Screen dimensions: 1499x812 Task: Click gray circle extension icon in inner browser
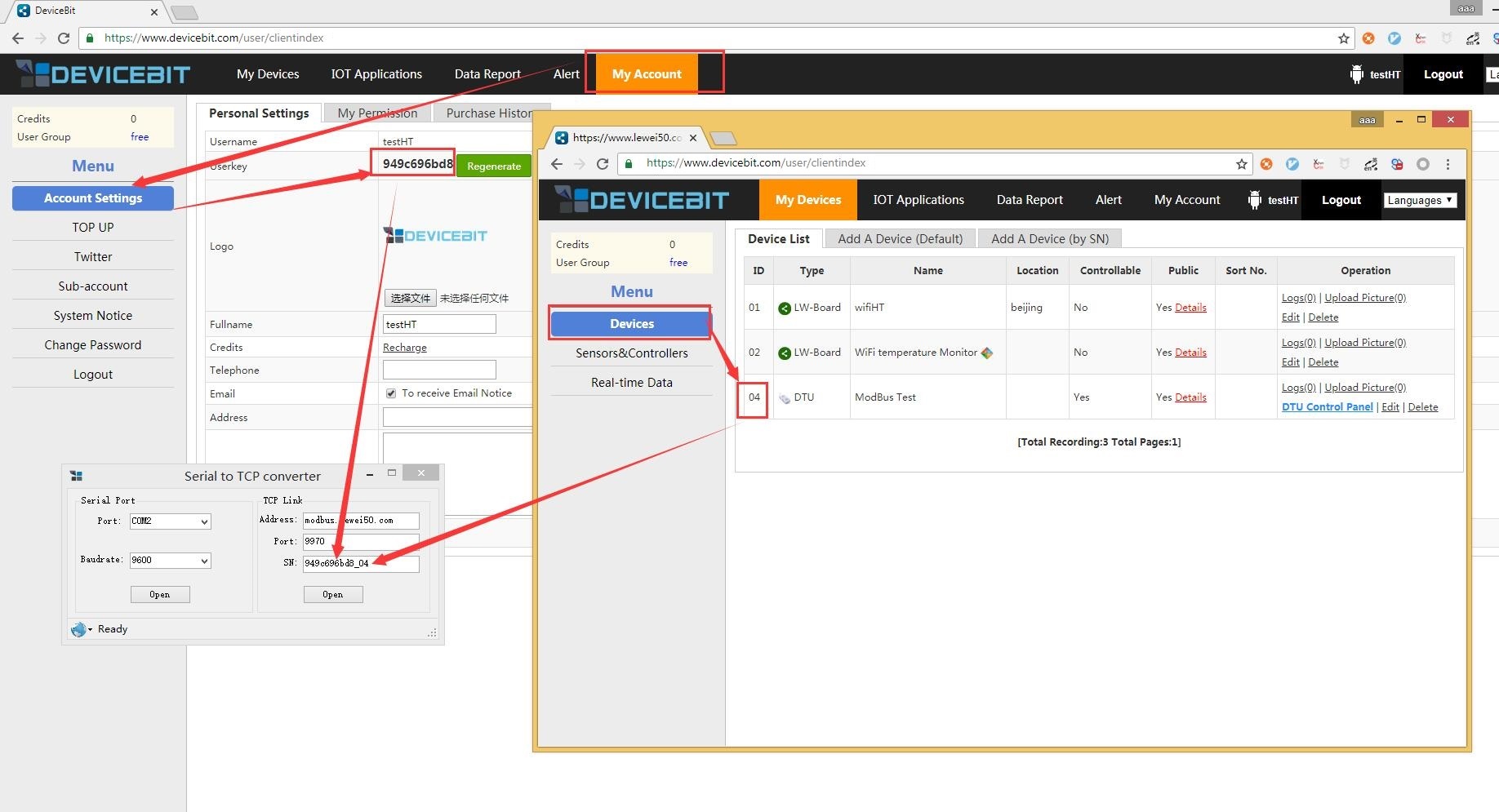coord(1423,164)
